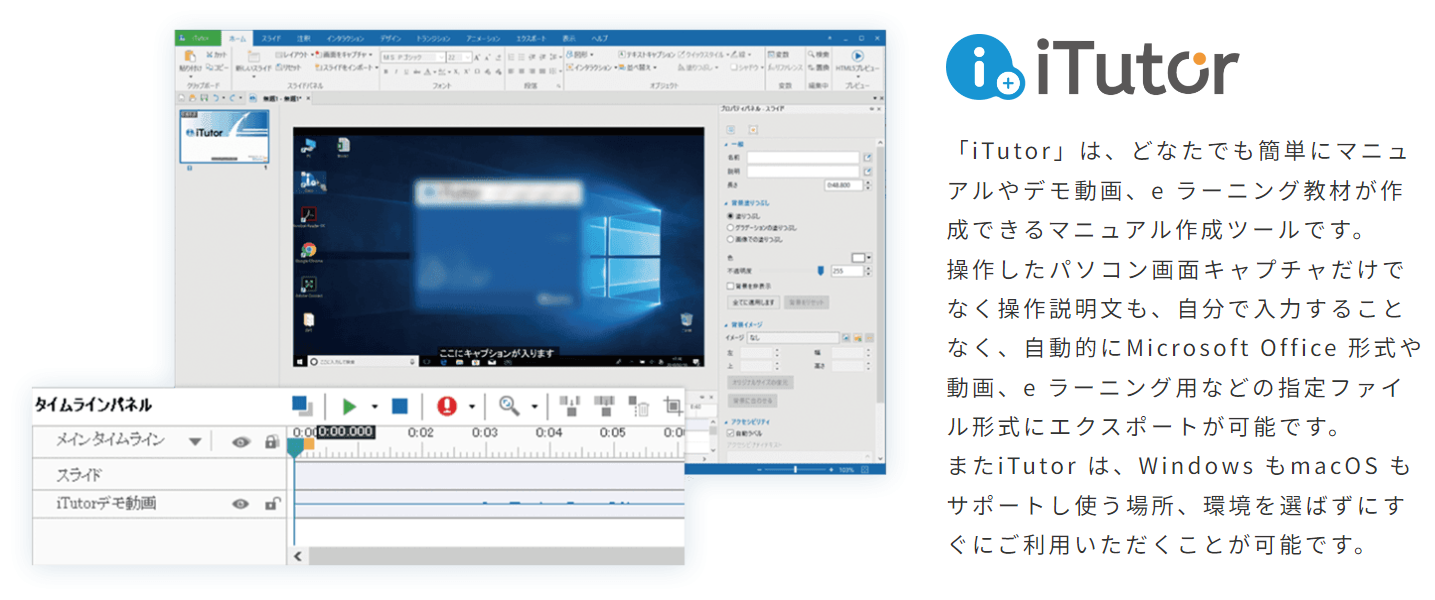The width and height of the screenshot is (1435, 600).
Task: Select the グラデーションの塗りつぶし radio button
Action: point(730,227)
